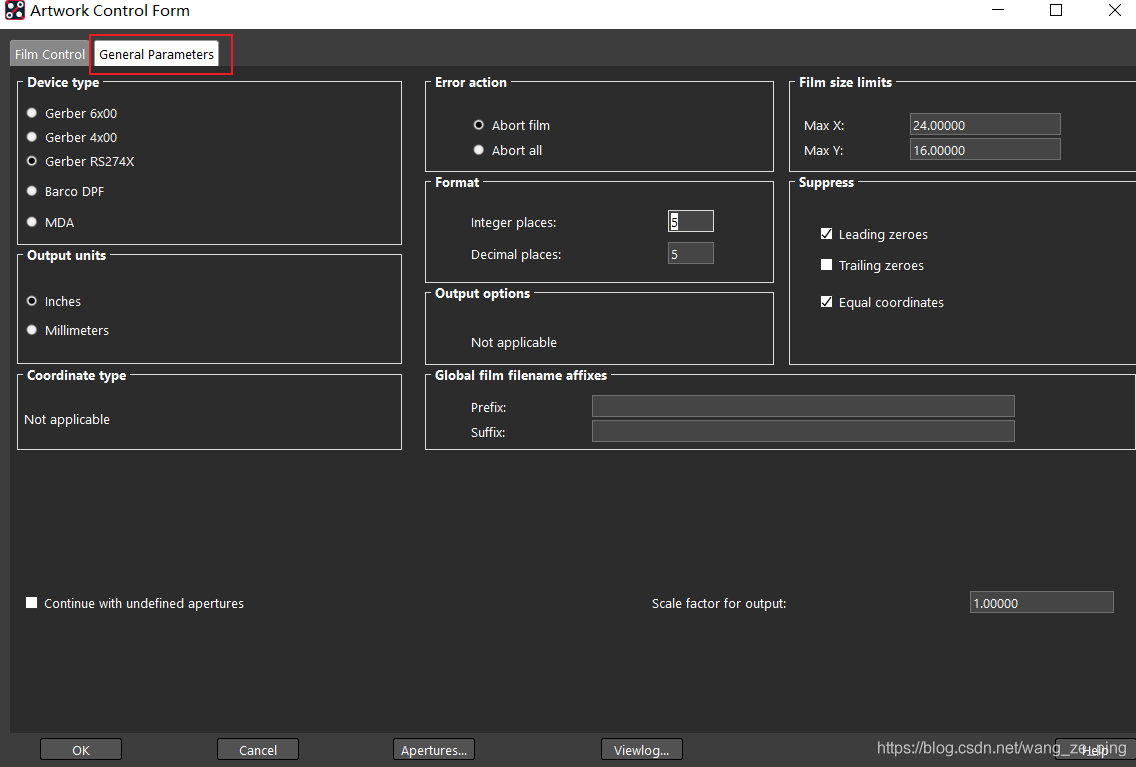Set output units to Millimeters

pyautogui.click(x=32, y=330)
